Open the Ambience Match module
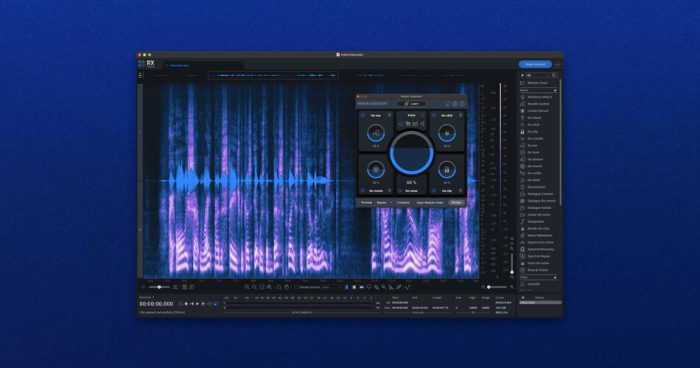Viewport: 700px width, 368px height. (x=539, y=97)
